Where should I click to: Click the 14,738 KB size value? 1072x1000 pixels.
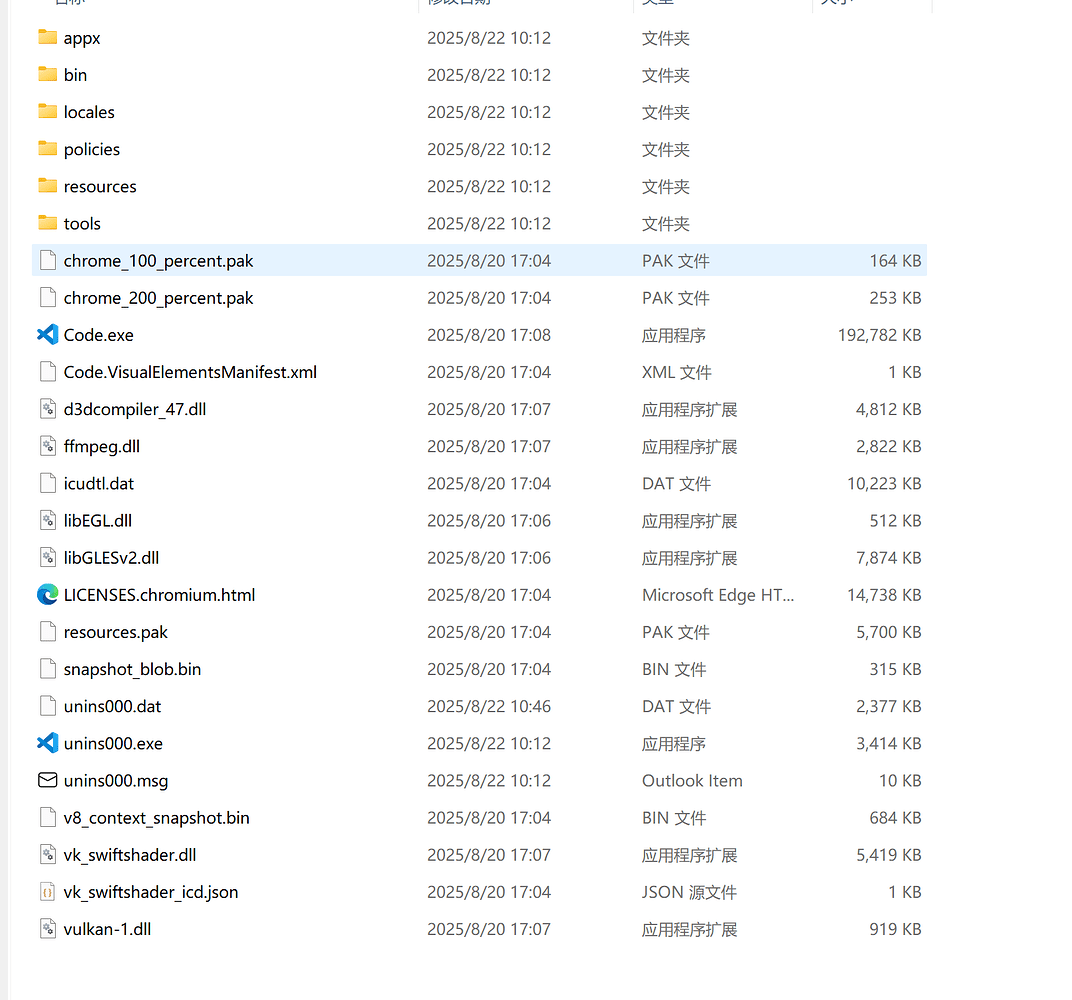pos(884,595)
